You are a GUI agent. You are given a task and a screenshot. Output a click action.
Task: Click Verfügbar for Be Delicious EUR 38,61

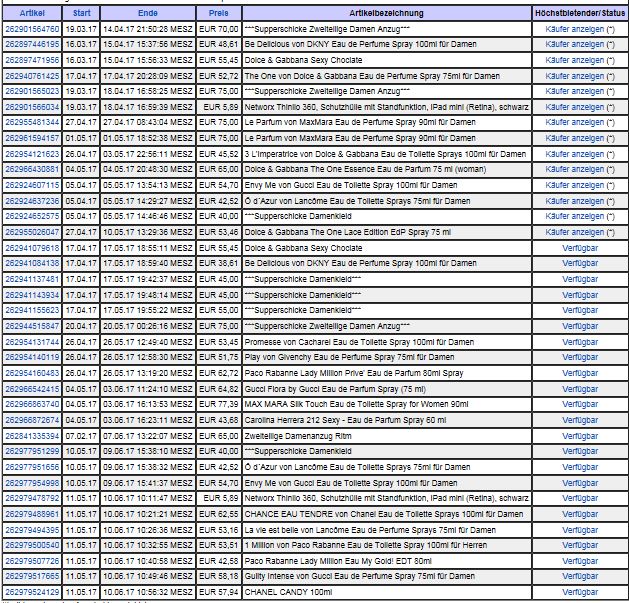click(x=580, y=263)
